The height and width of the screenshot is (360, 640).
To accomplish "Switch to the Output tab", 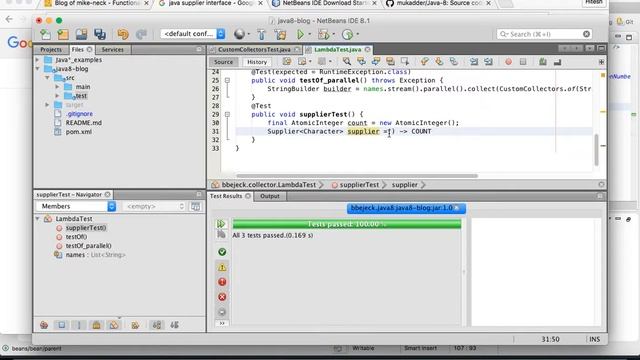I will [x=270, y=196].
